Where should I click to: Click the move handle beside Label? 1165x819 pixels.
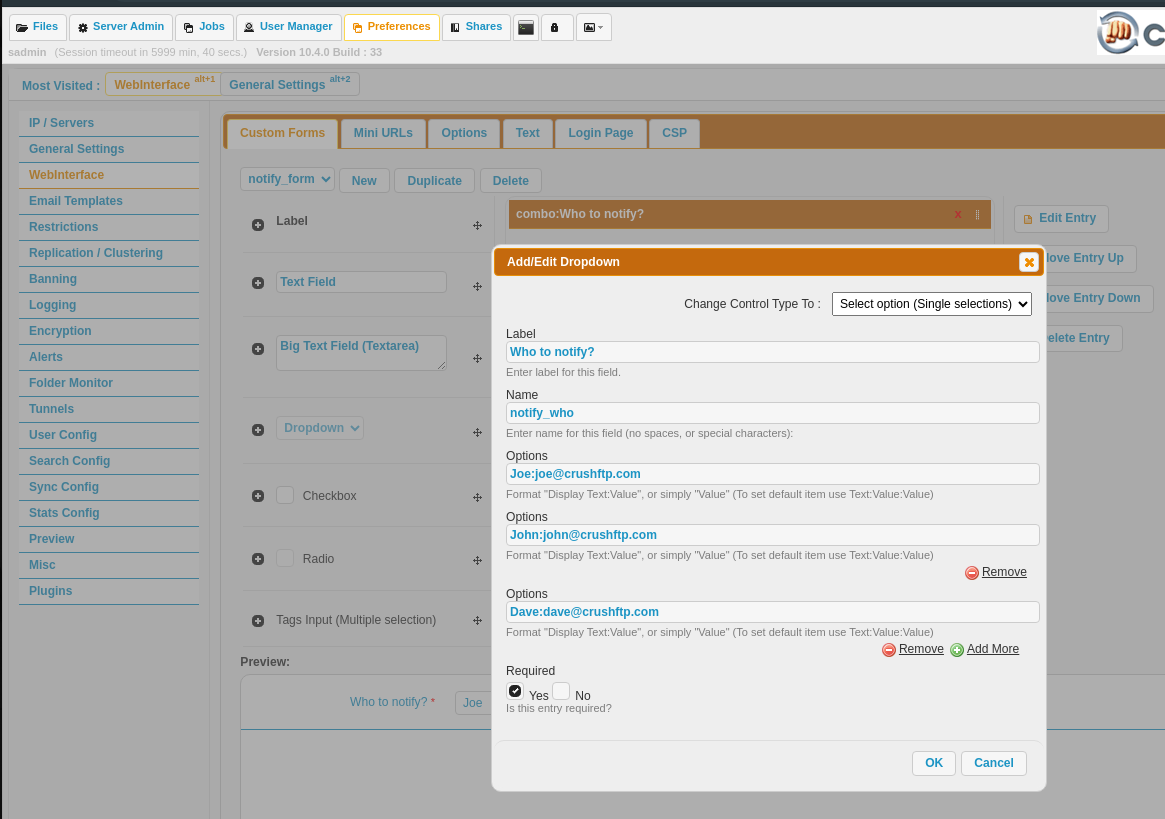pyautogui.click(x=478, y=225)
